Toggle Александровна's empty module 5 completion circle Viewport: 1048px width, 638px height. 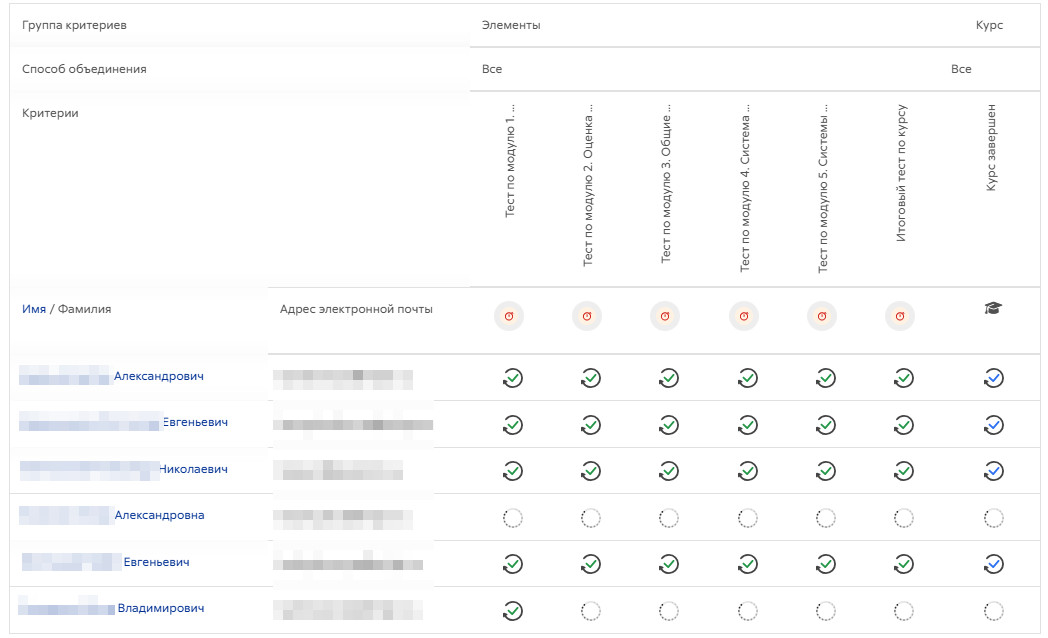(x=825, y=518)
